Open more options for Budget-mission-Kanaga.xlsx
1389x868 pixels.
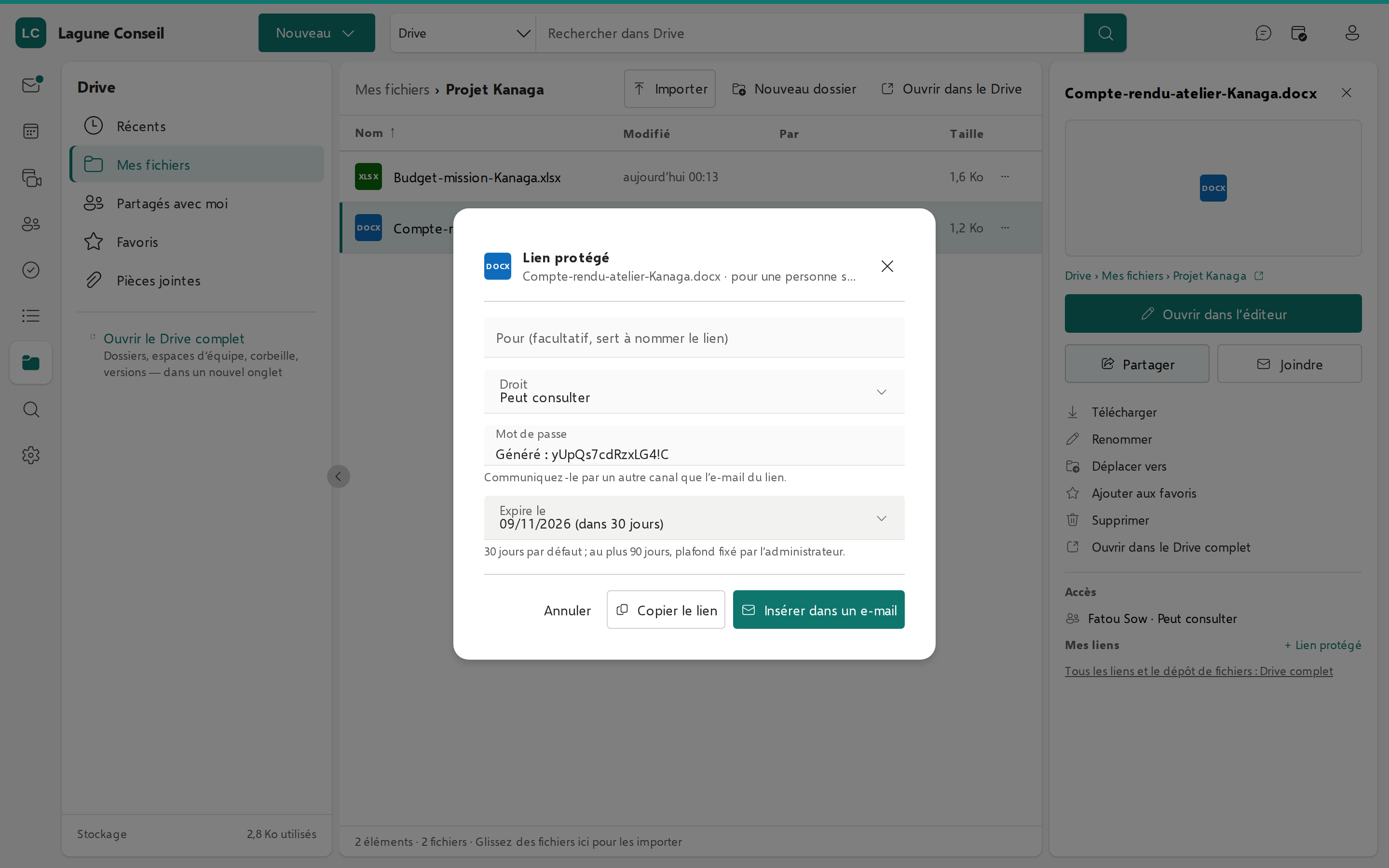(1005, 177)
